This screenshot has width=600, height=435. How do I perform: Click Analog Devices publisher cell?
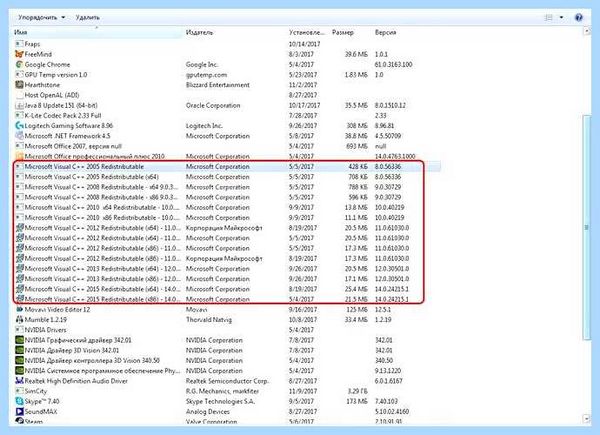pyautogui.click(x=208, y=412)
